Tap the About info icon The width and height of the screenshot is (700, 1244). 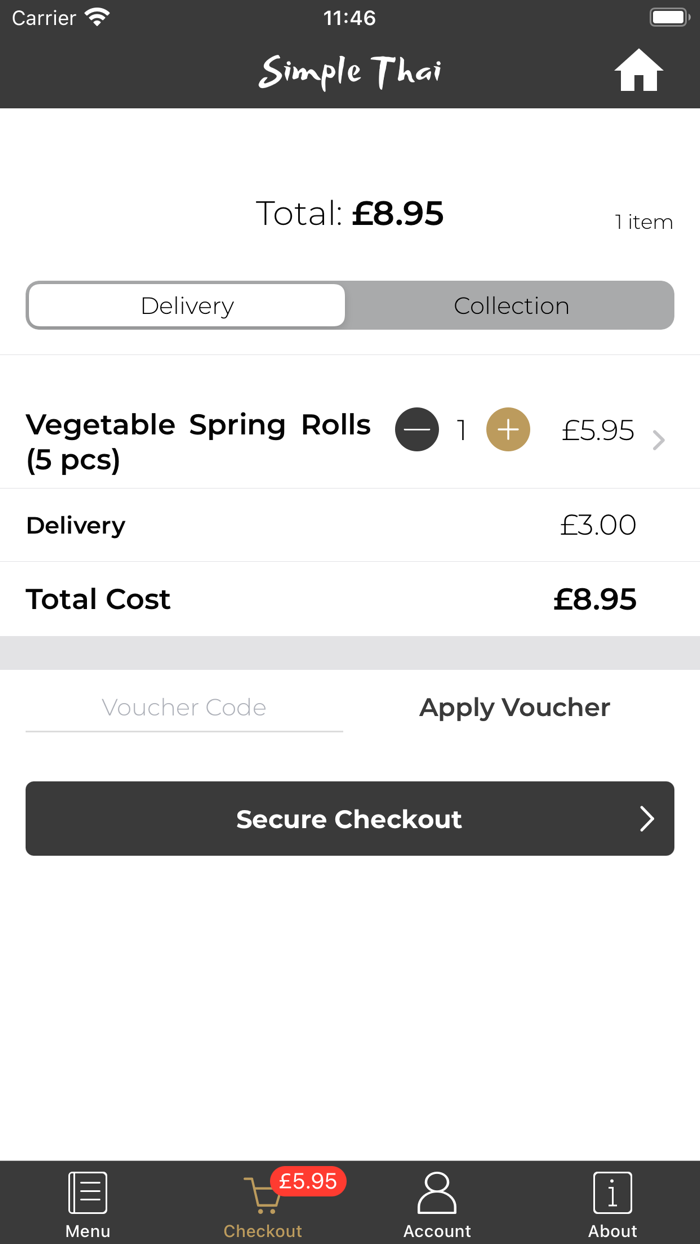tap(612, 1190)
